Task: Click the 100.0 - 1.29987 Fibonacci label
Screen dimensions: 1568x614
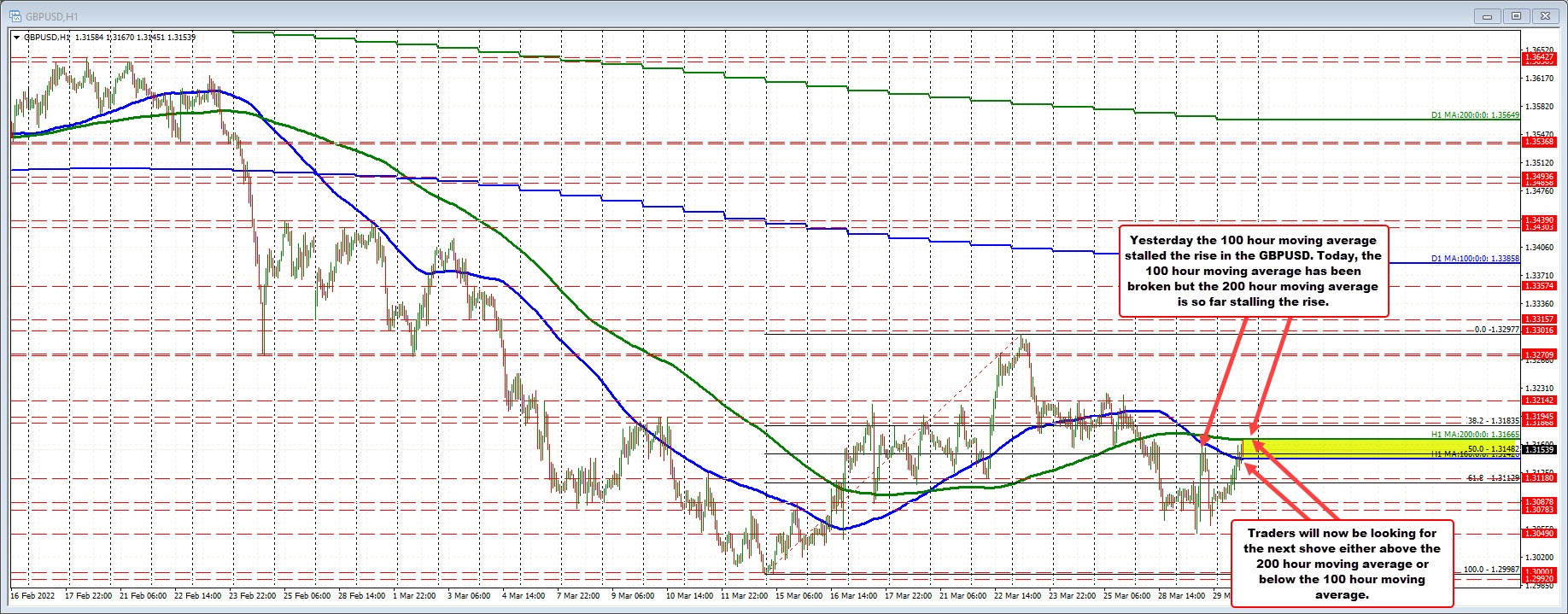Action: (x=1491, y=569)
